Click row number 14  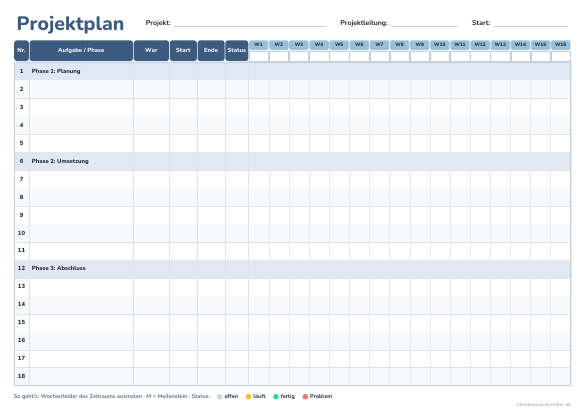click(x=22, y=304)
